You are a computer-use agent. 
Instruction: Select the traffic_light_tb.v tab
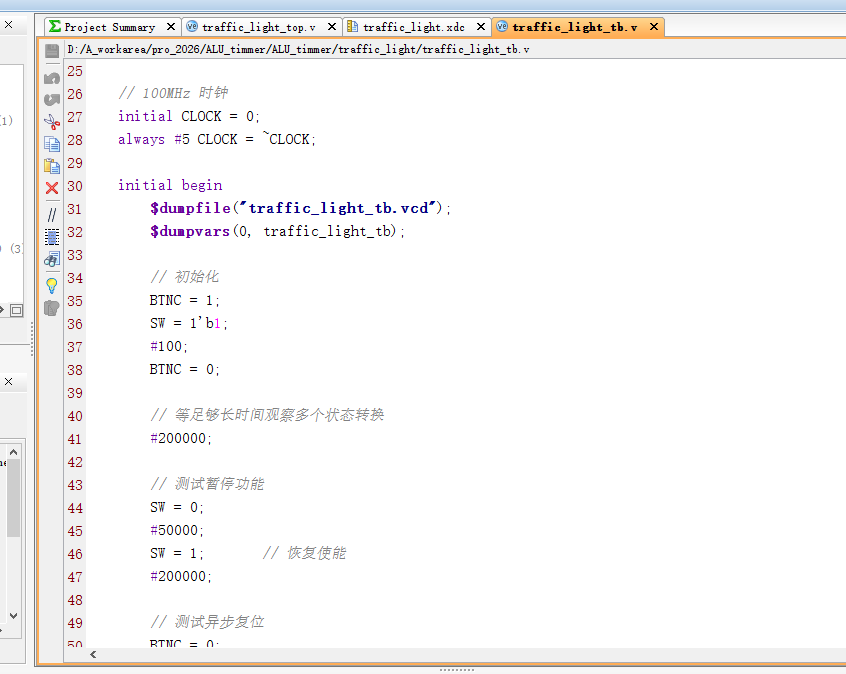575,27
